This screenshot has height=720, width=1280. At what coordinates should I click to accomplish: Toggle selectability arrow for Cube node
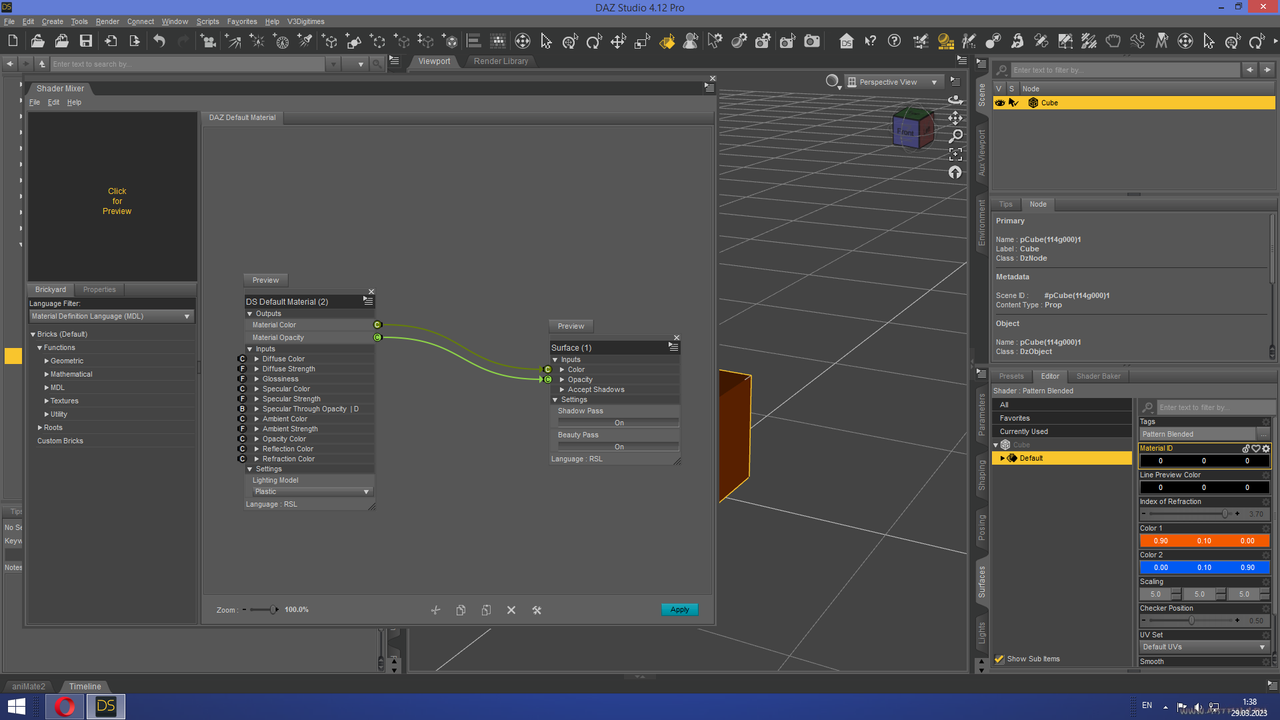[1013, 103]
